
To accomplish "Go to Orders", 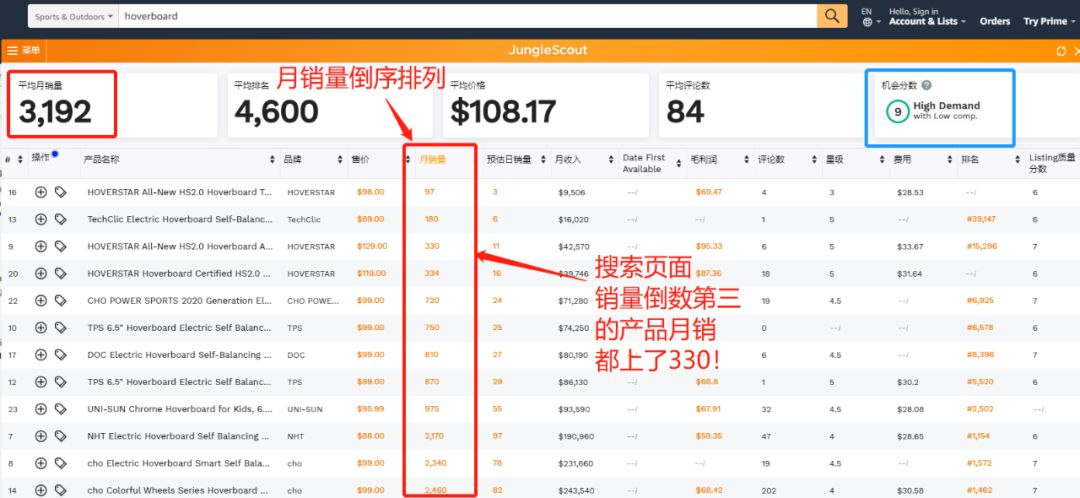I will click(x=995, y=21).
